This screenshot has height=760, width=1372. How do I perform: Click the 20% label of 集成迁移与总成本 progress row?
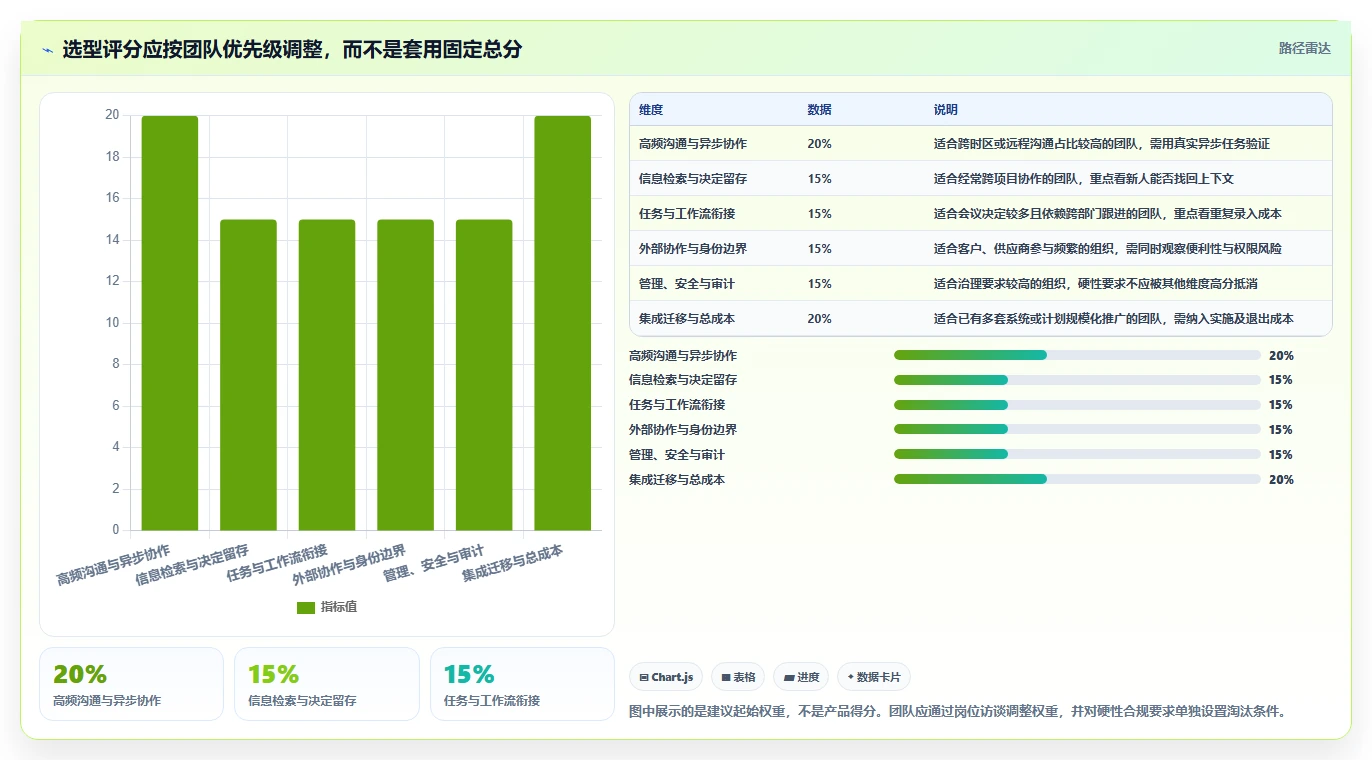[x=1281, y=480]
